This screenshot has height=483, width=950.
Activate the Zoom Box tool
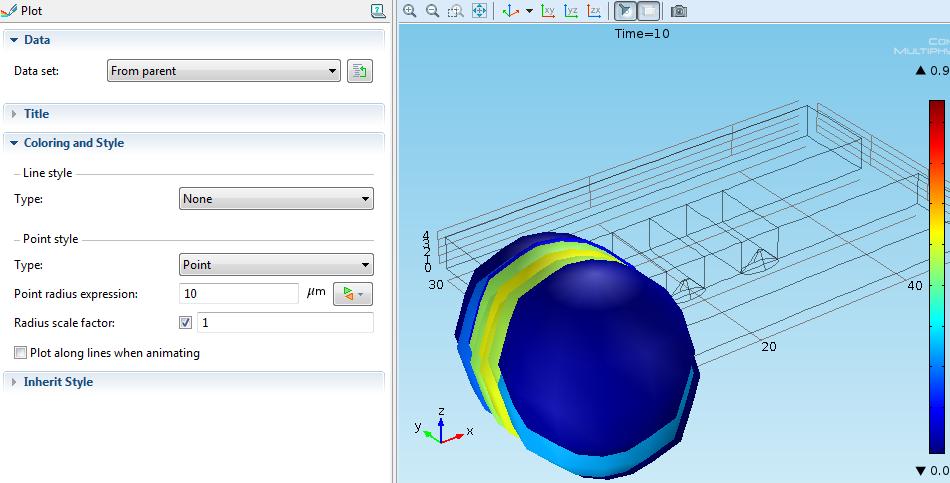[x=455, y=11]
